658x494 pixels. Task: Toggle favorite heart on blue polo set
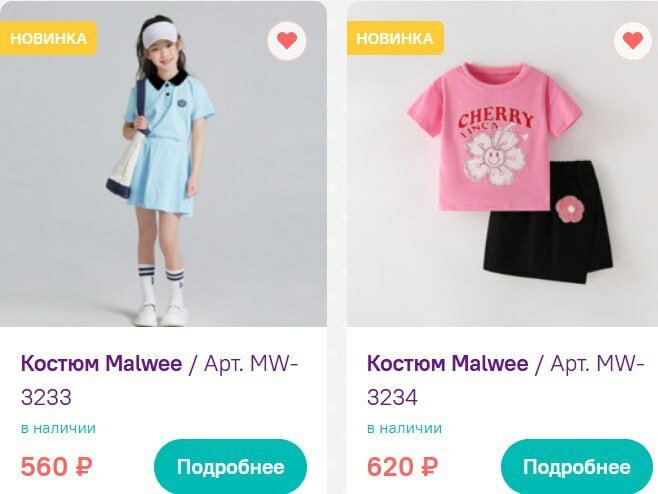[287, 41]
